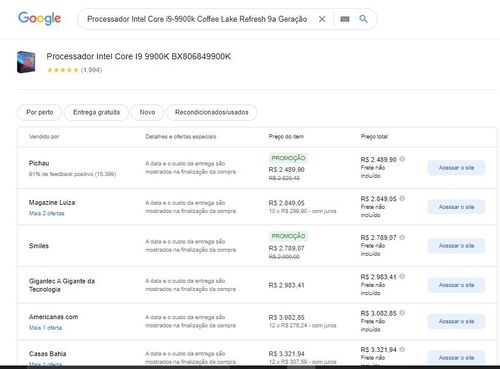Click Acessar o site for Smiles
Screen dimensions: 500x369
click(456, 246)
